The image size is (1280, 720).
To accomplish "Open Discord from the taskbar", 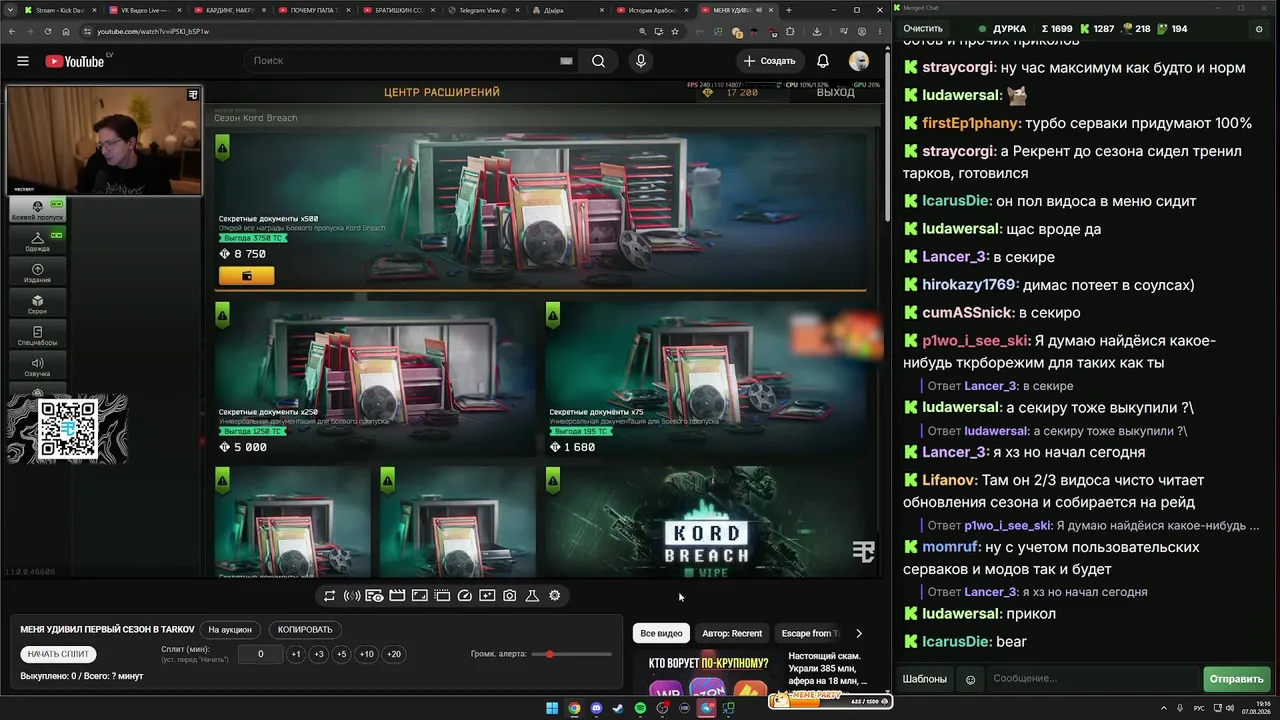I will click(596, 708).
